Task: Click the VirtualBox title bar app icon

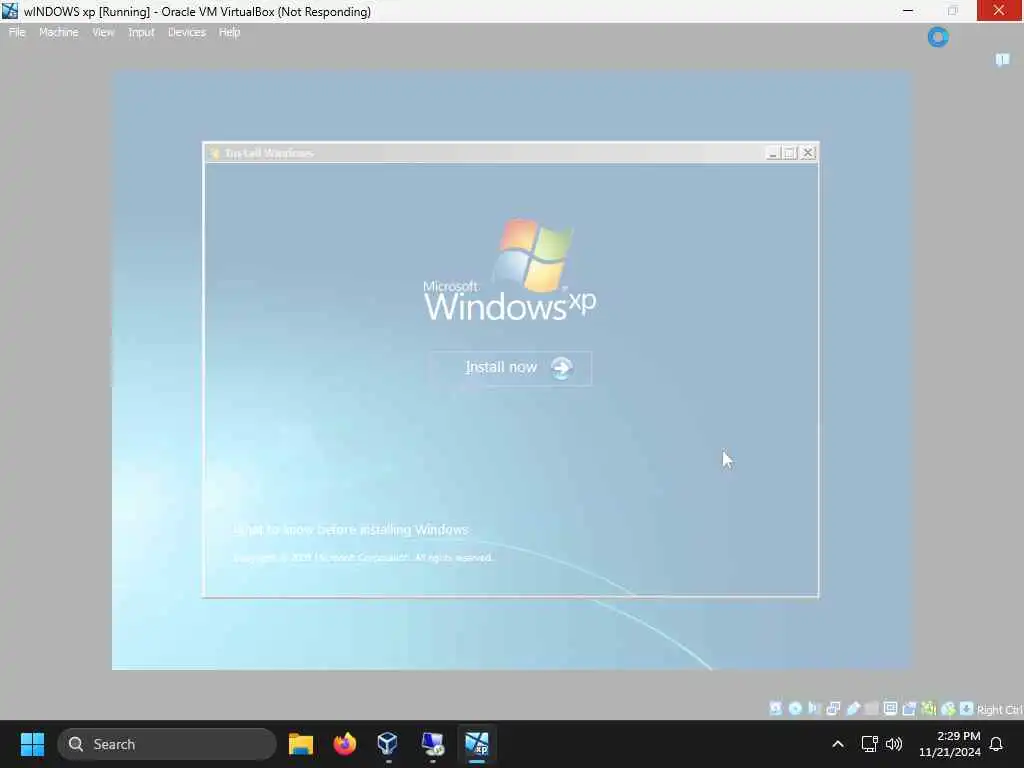Action: click(10, 11)
